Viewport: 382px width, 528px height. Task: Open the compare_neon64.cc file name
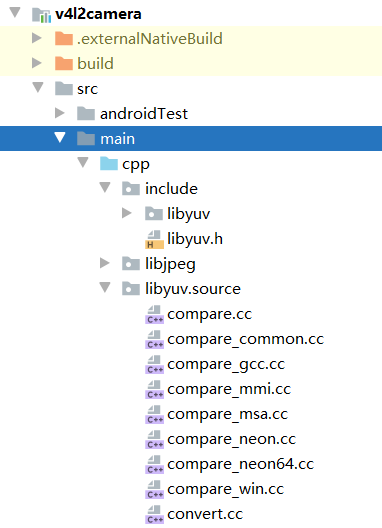pos(241,464)
